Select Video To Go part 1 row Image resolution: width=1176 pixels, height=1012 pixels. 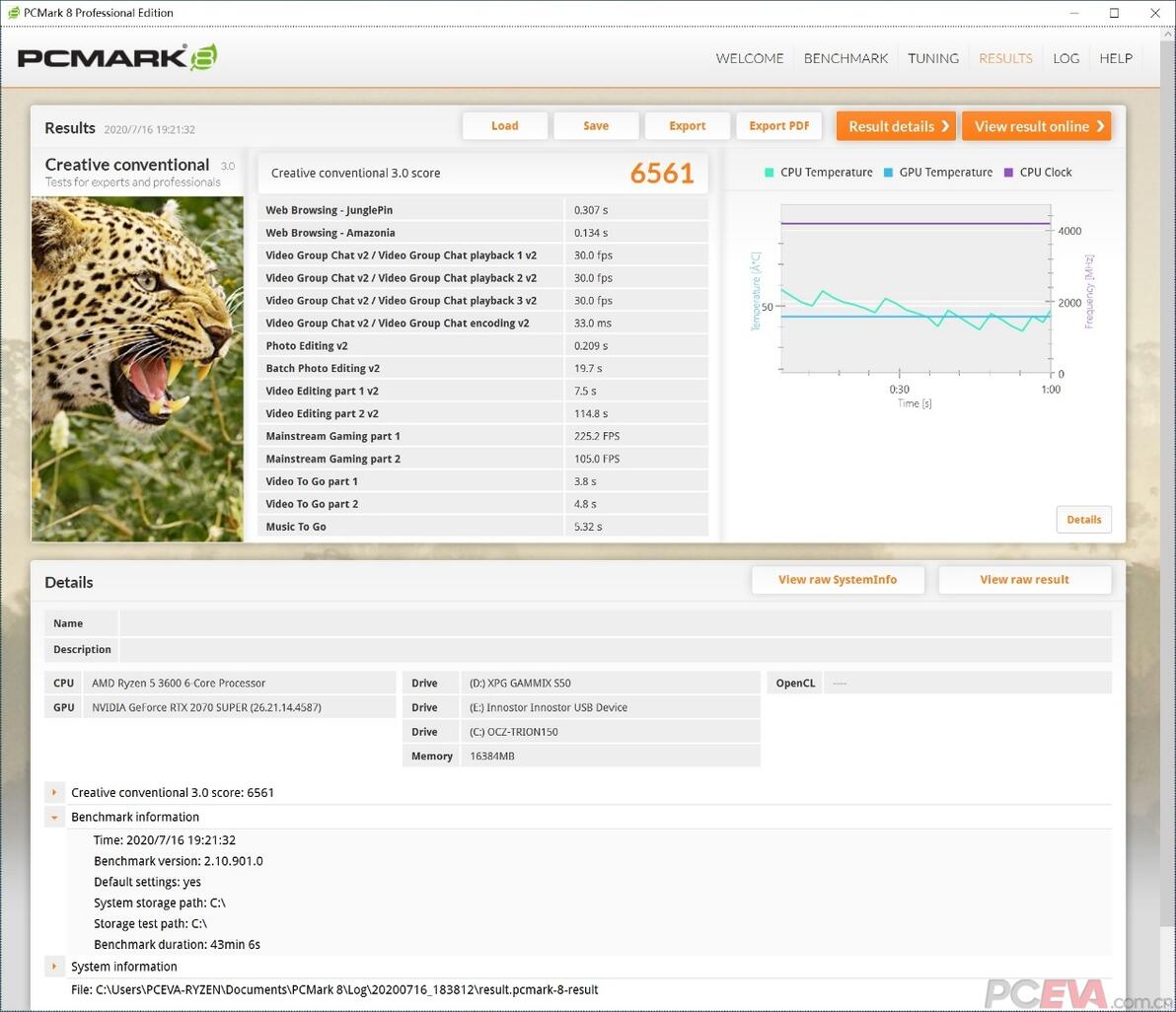pos(483,481)
